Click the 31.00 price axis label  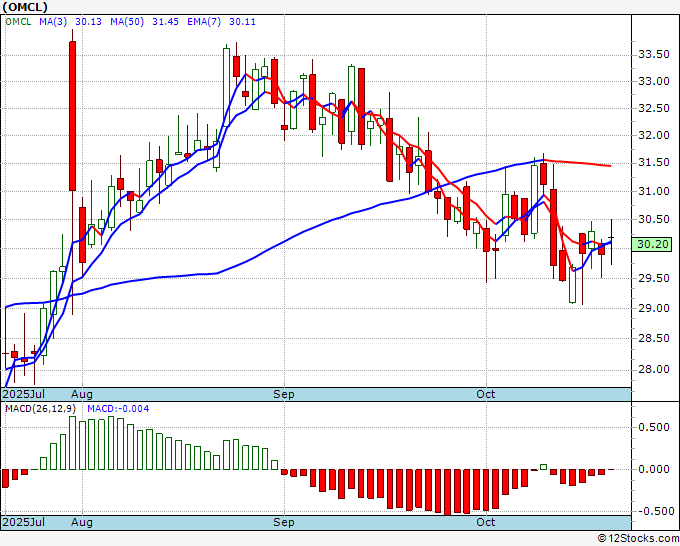654,191
